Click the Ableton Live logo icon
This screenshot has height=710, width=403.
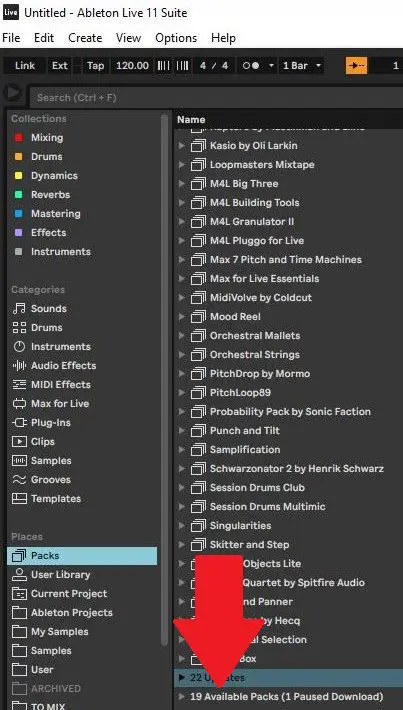click(x=10, y=12)
